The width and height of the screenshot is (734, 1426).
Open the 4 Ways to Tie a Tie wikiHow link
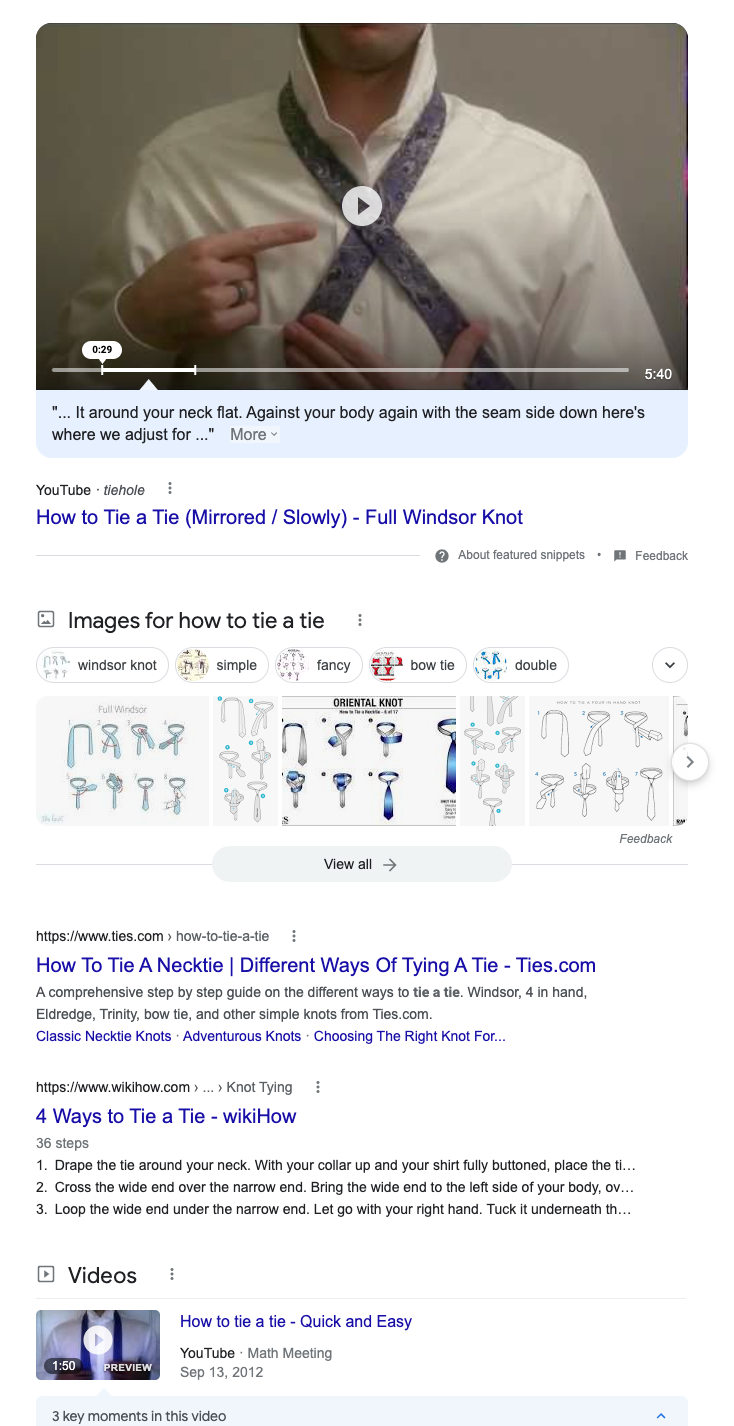(x=166, y=1116)
